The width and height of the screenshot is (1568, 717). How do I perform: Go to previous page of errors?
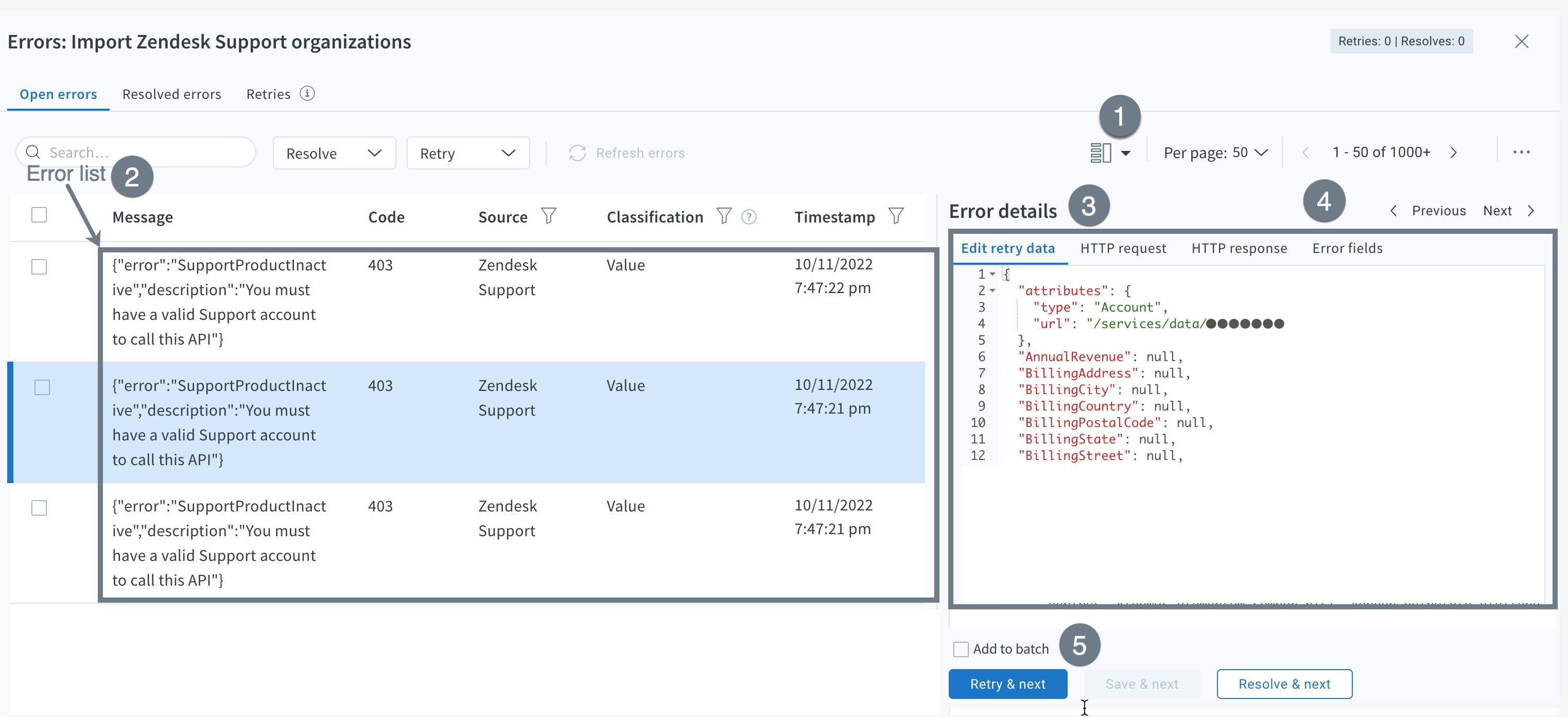pyautogui.click(x=1305, y=152)
